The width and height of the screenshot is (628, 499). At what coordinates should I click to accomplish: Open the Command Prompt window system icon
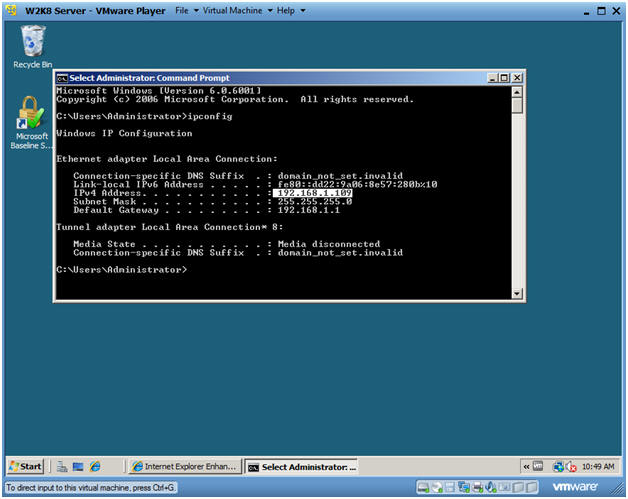62,78
